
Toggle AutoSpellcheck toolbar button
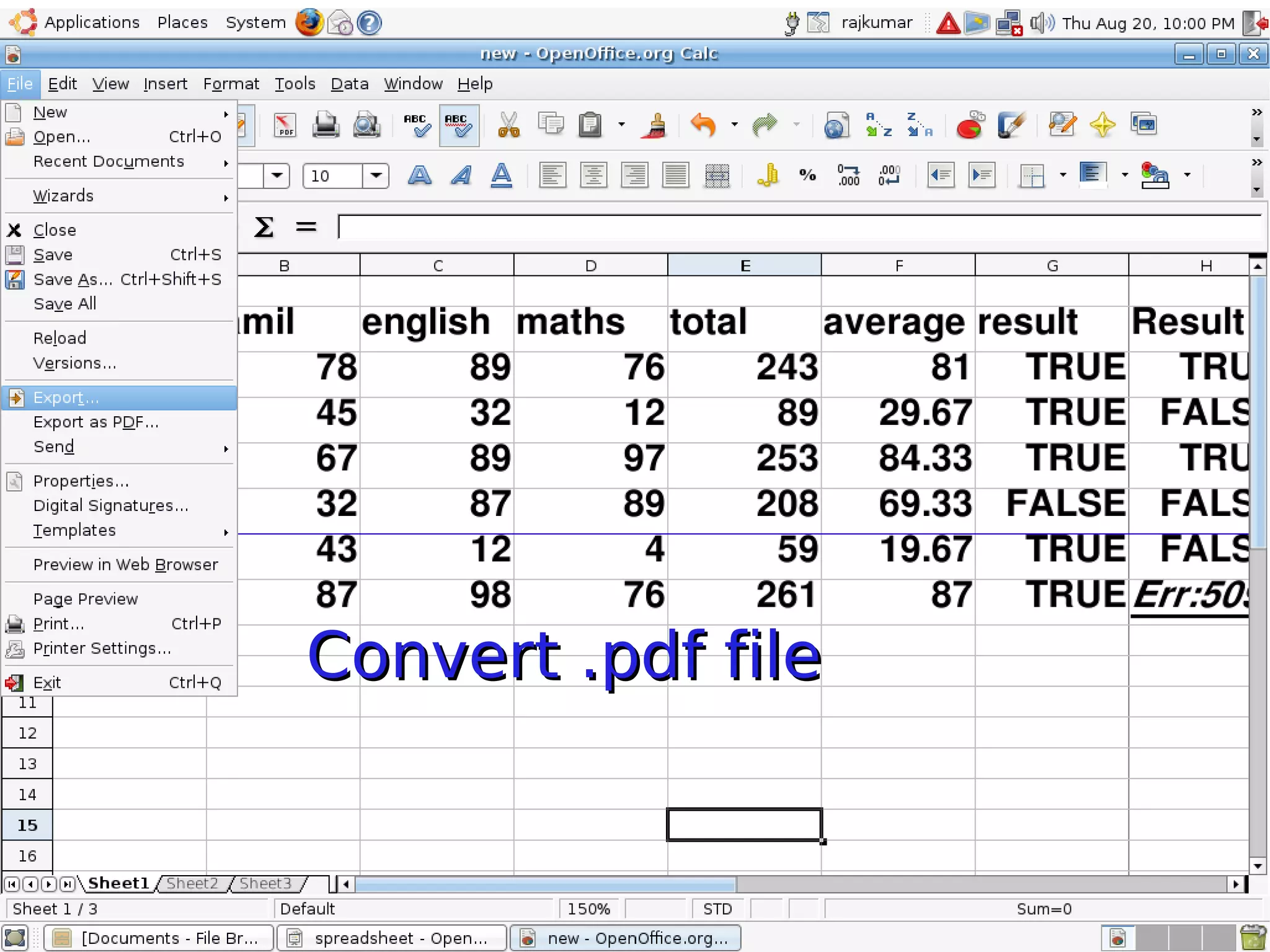[x=458, y=125]
